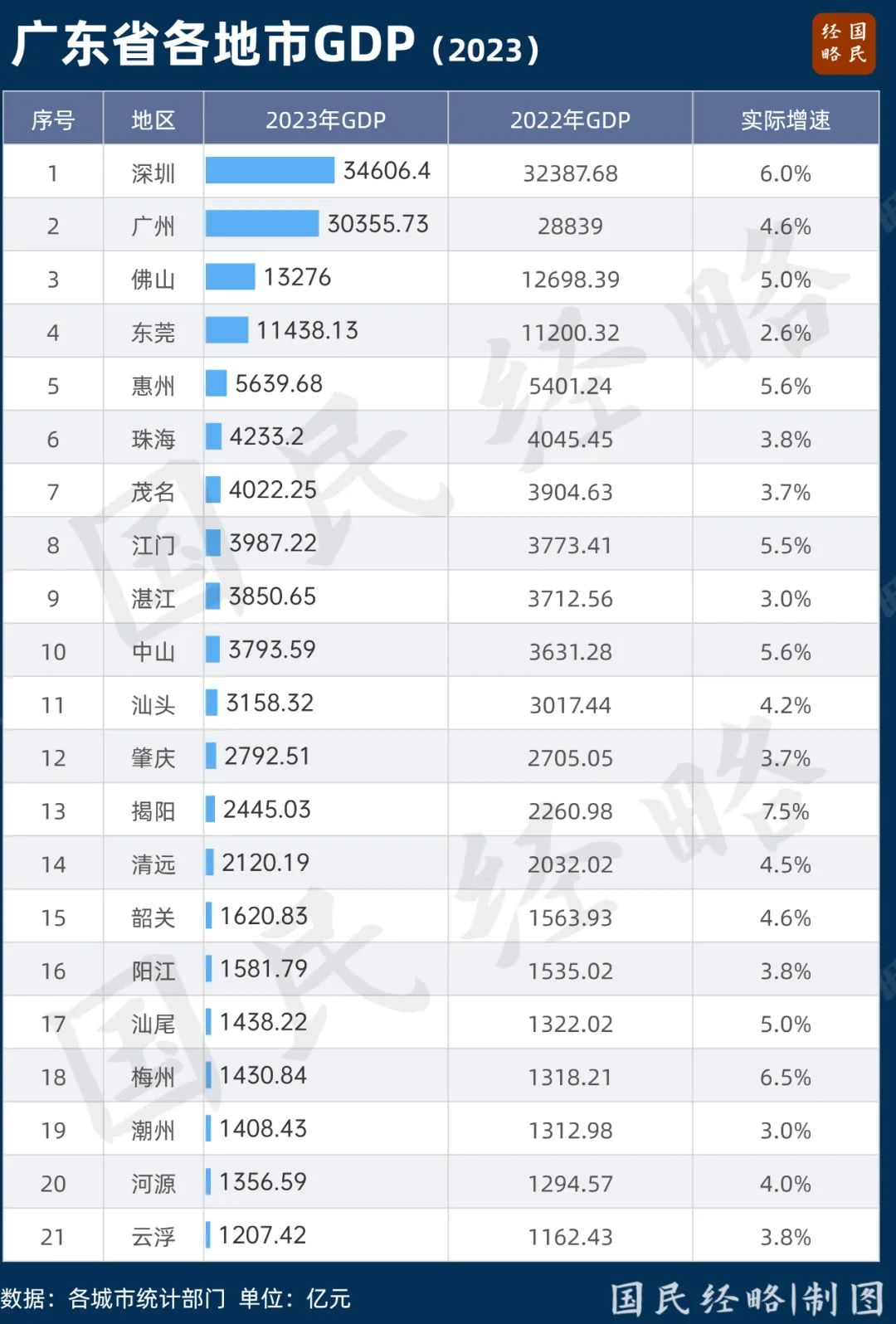Select the 珠海 region name

pyautogui.click(x=153, y=439)
